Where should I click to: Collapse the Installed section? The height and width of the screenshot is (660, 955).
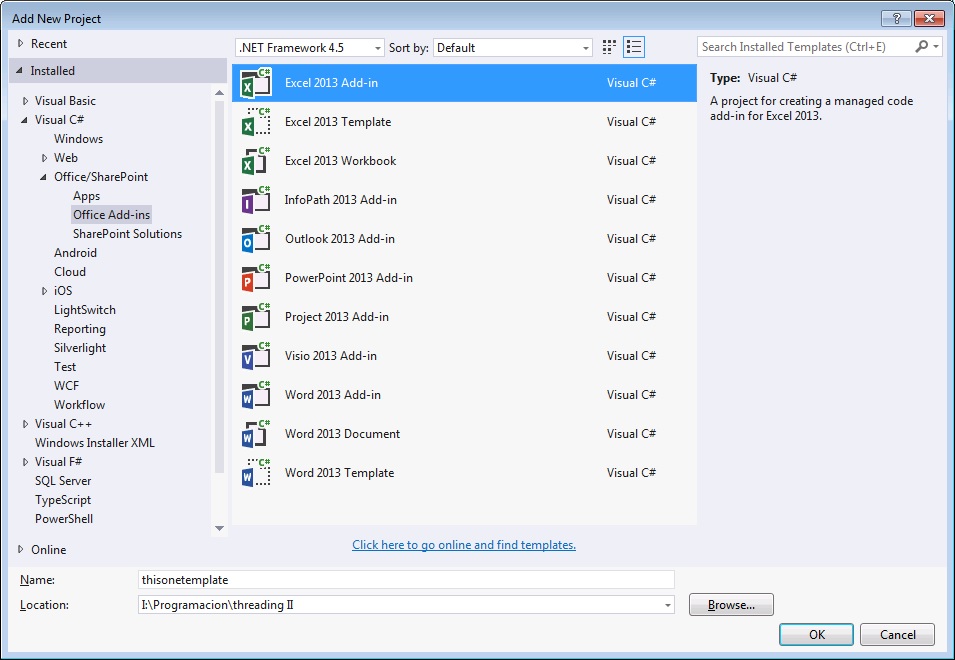tap(19, 71)
